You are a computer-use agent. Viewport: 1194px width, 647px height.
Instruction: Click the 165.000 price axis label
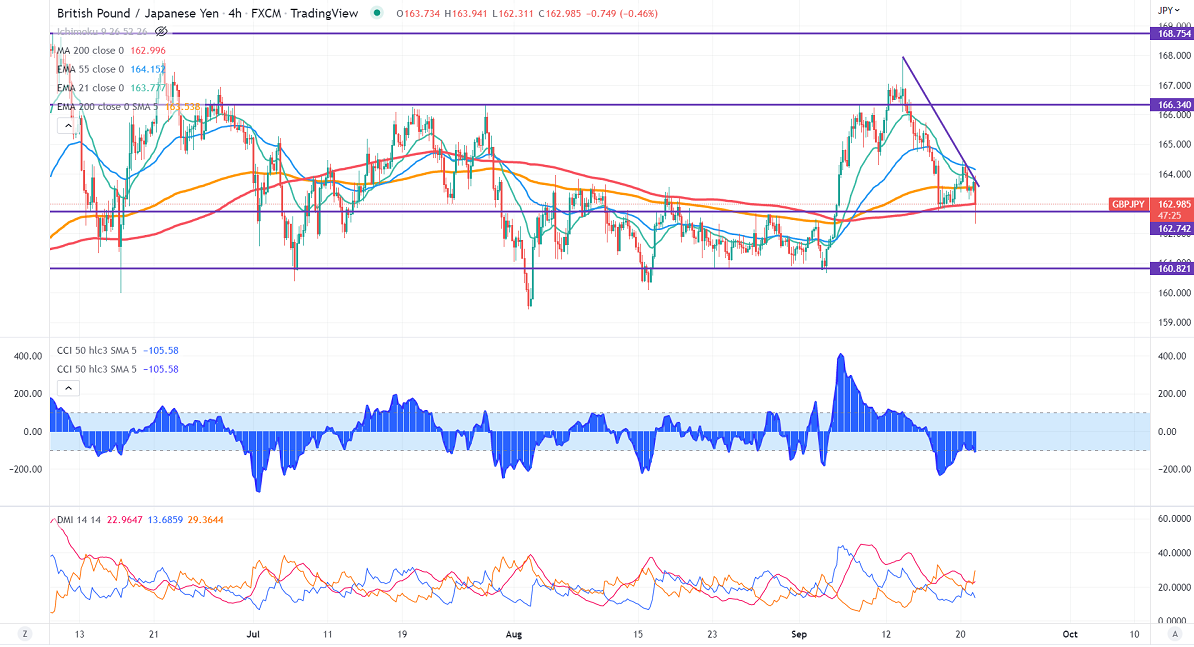click(1173, 145)
